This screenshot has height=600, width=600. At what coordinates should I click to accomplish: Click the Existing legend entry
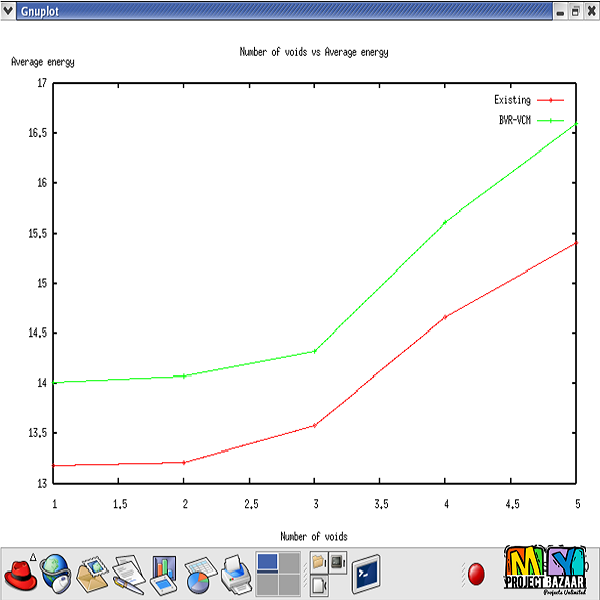[x=512, y=100]
